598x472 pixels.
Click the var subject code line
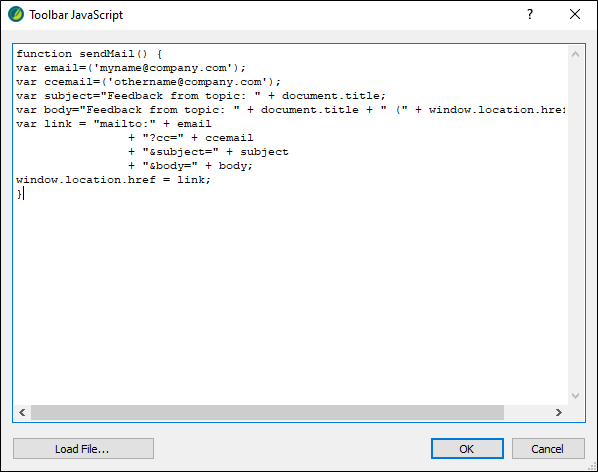point(201,96)
